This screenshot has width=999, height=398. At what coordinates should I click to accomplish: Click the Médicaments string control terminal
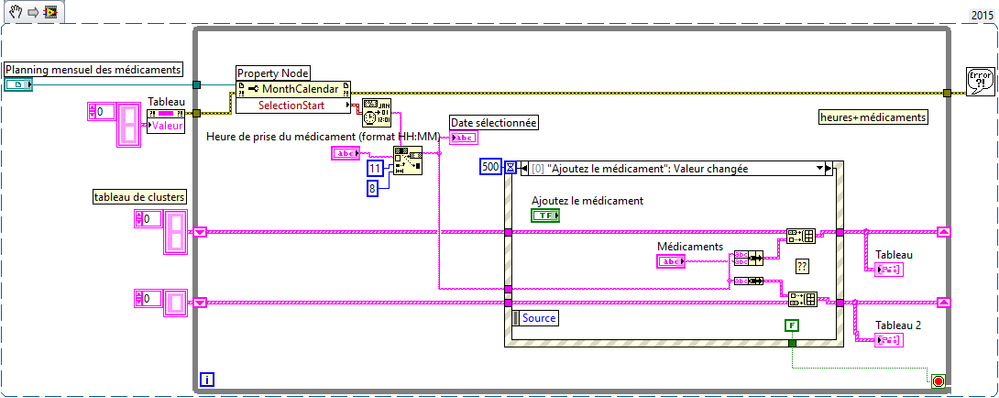pyautogui.click(x=670, y=260)
